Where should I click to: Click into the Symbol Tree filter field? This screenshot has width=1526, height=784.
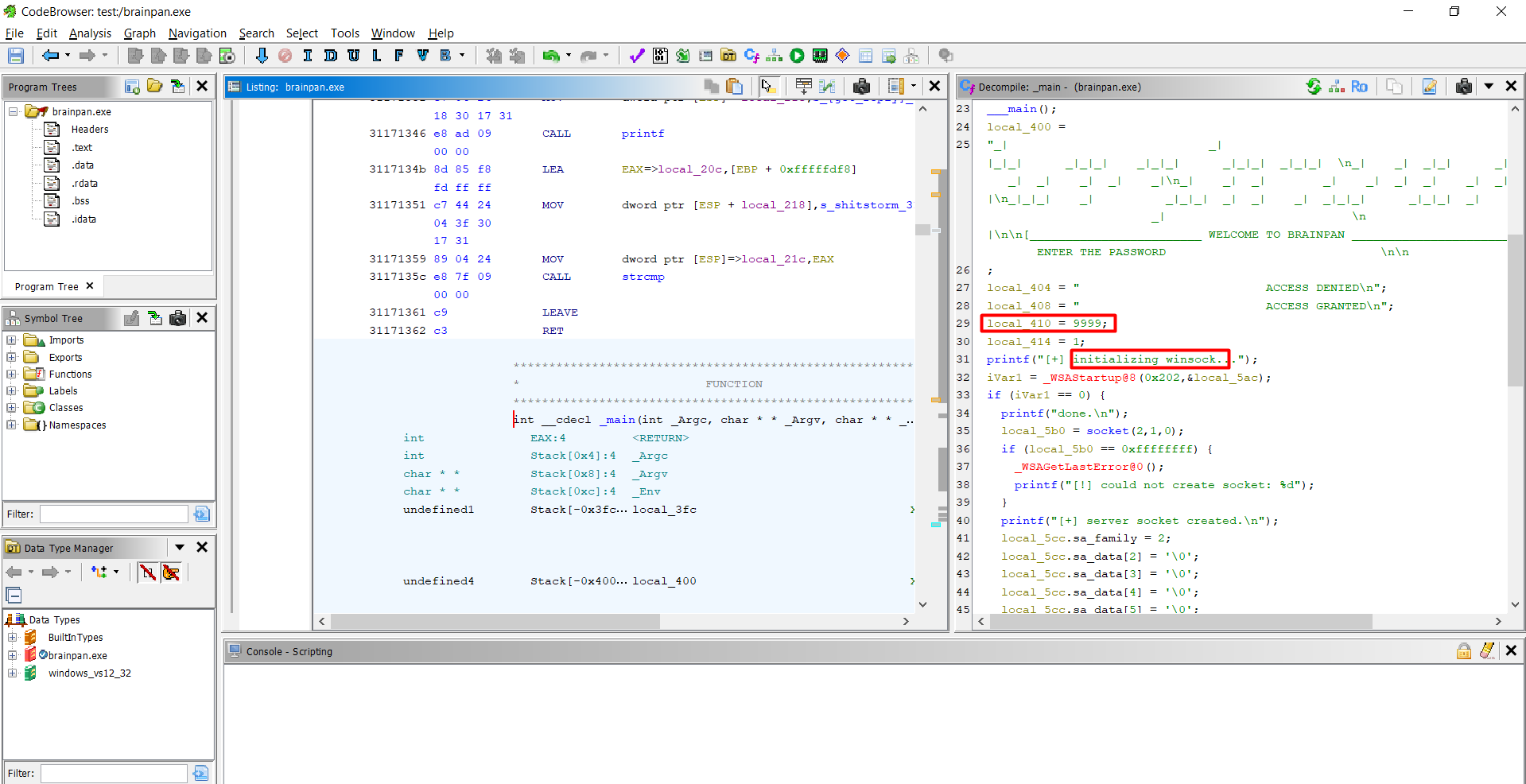pyautogui.click(x=114, y=514)
